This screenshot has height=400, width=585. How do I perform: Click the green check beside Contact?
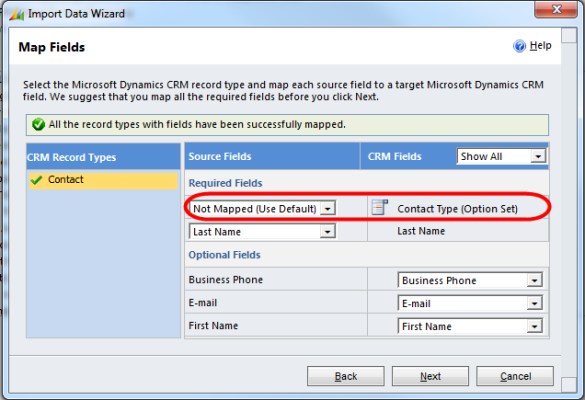(37, 180)
